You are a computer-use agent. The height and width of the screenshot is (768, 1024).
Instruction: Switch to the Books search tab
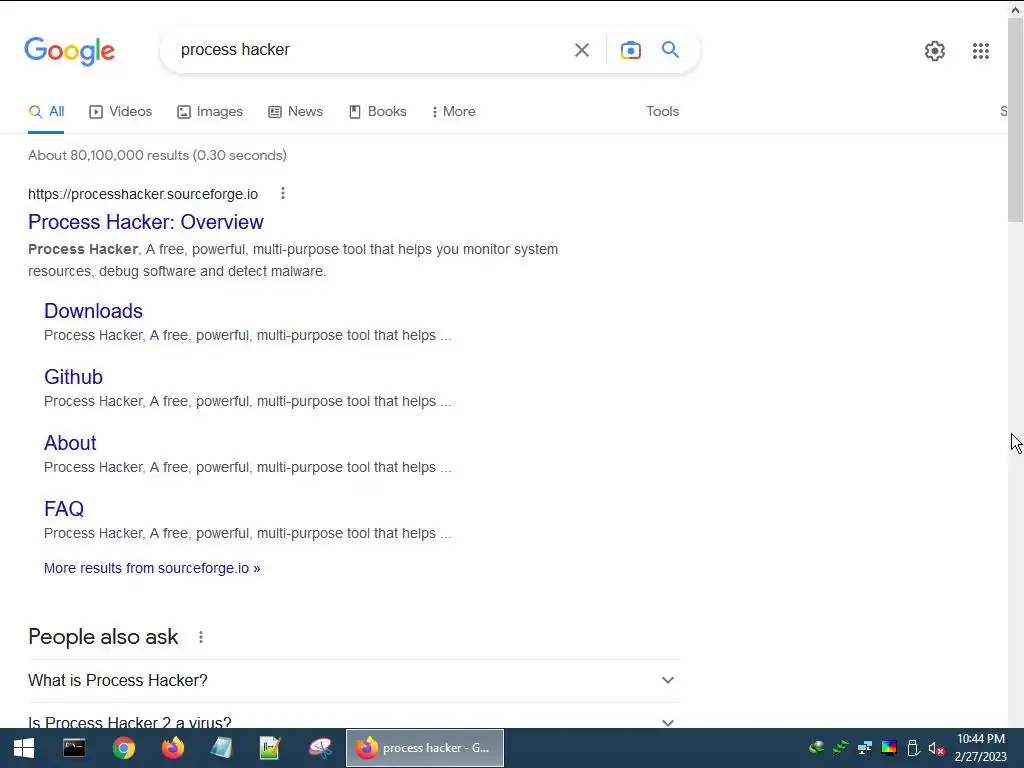click(x=377, y=112)
